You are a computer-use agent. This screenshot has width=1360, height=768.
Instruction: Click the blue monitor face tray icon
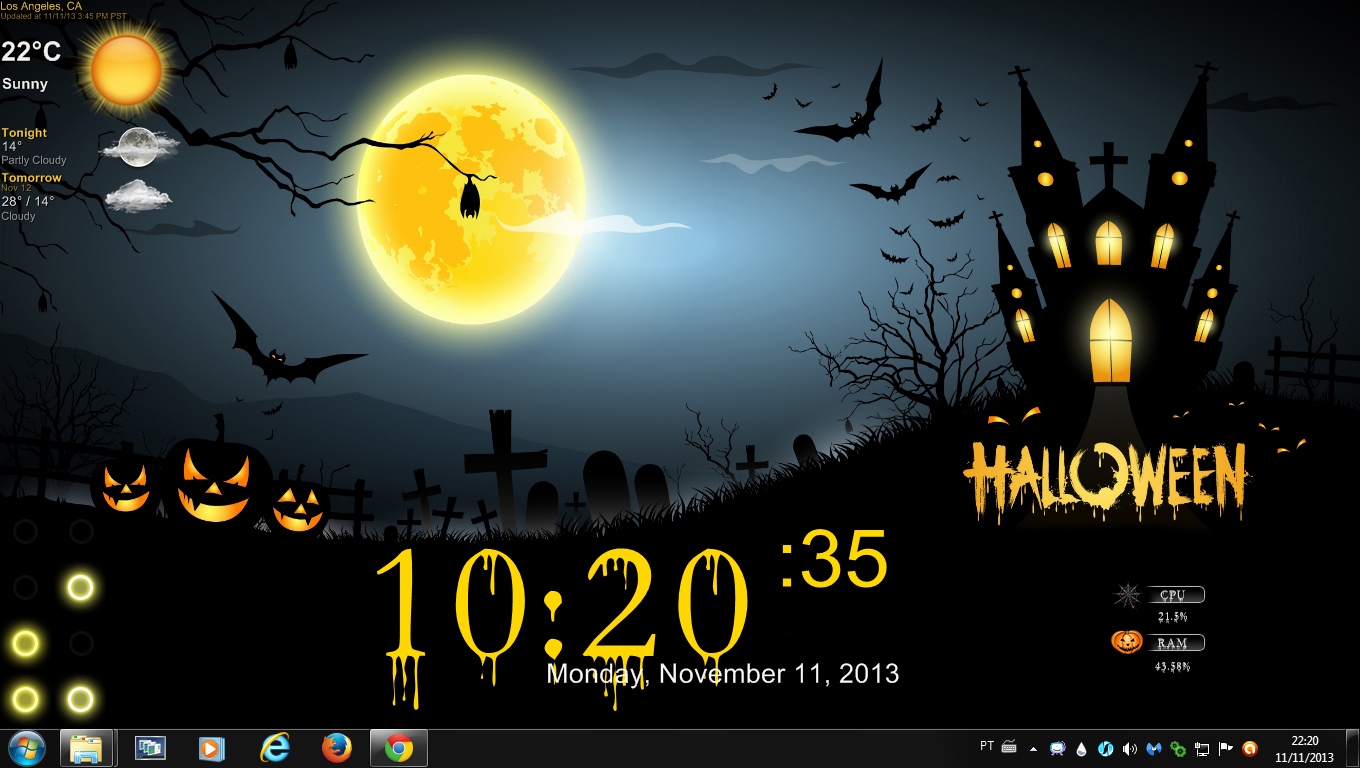pos(1057,749)
